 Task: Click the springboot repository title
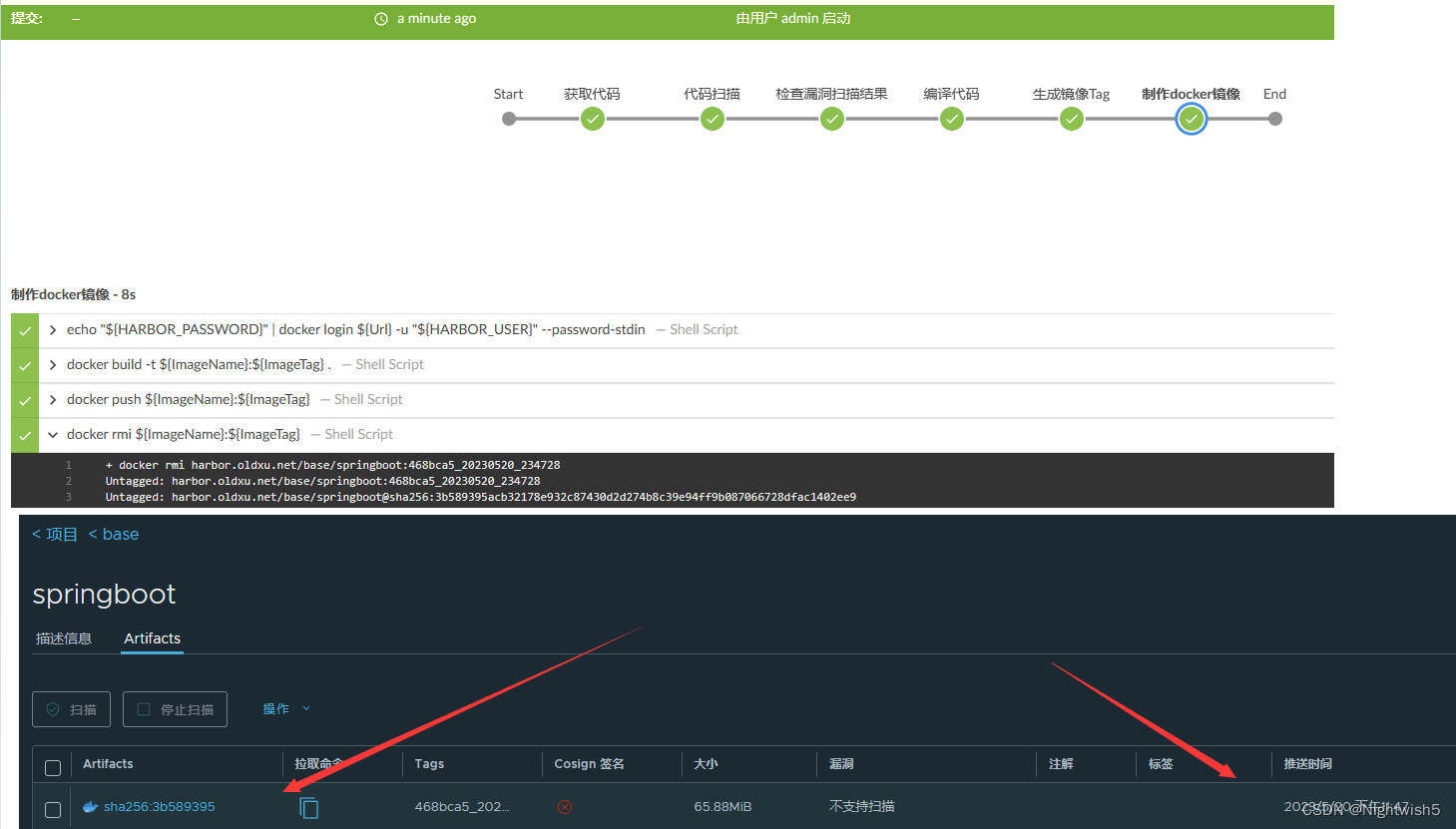[104, 595]
